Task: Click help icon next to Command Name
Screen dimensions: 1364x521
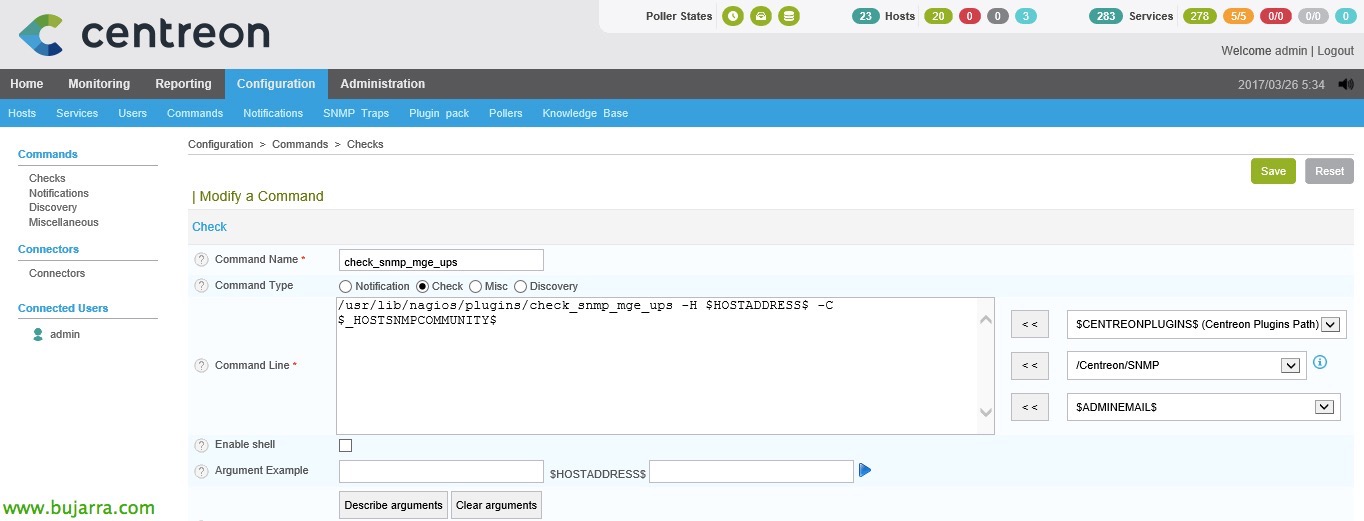Action: [x=201, y=260]
